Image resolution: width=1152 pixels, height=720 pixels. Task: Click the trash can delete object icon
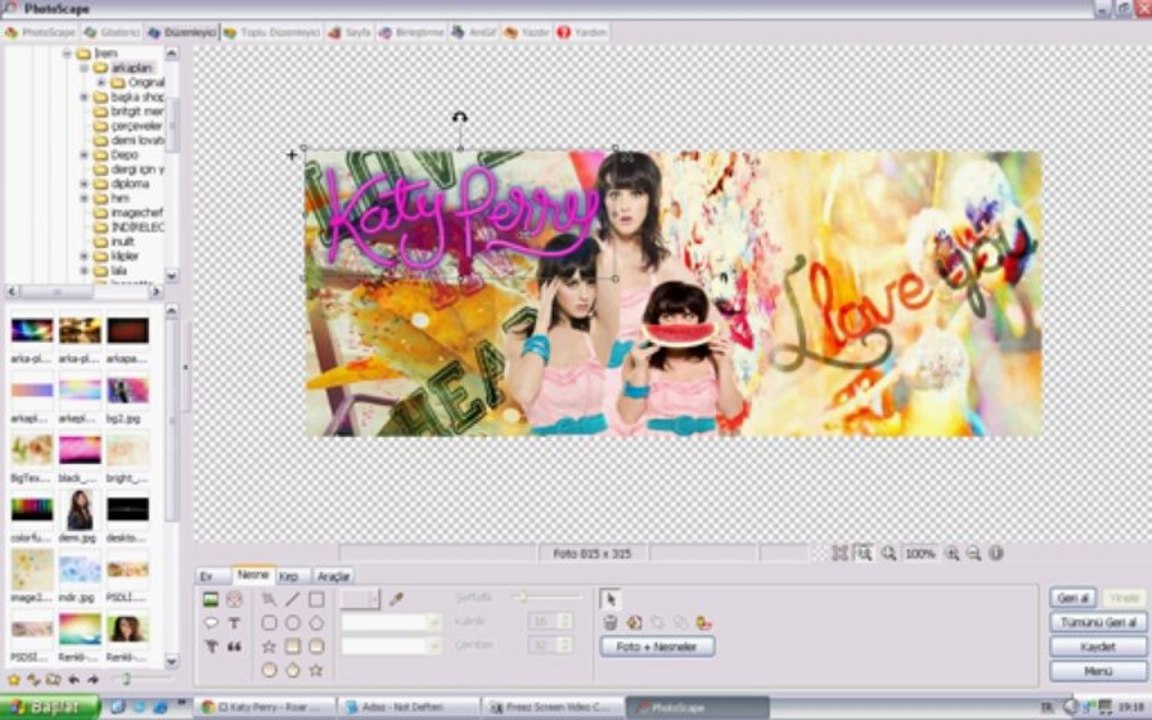tap(610, 623)
